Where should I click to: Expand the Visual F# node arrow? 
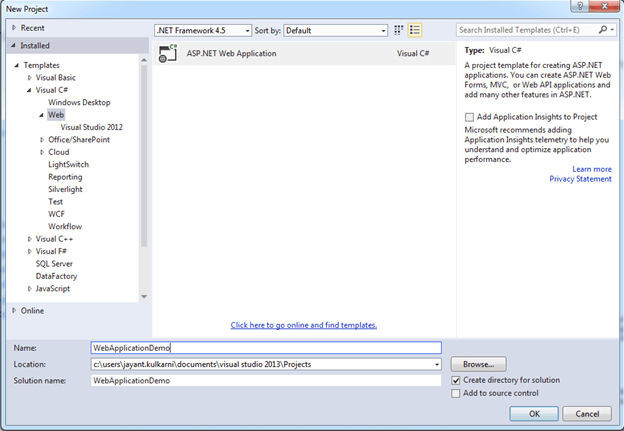tap(29, 252)
